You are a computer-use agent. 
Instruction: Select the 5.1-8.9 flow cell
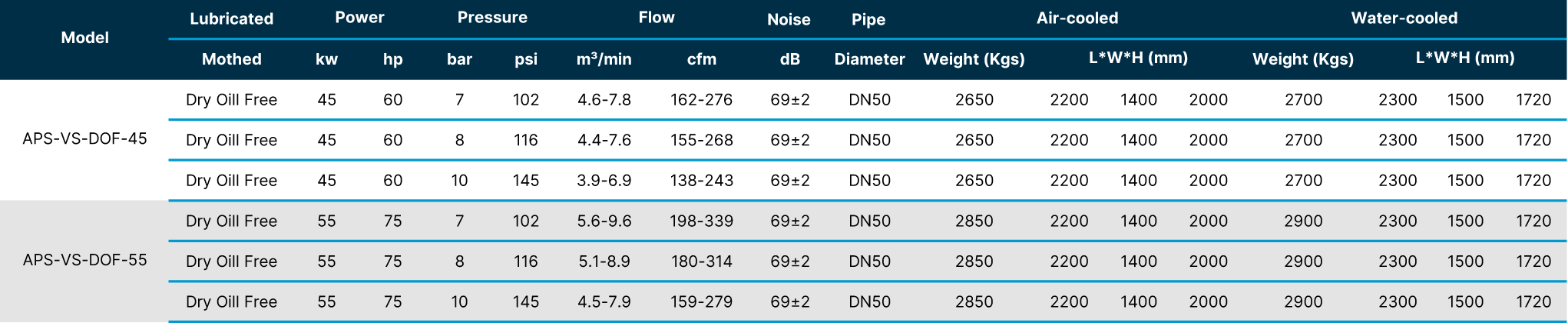604,261
